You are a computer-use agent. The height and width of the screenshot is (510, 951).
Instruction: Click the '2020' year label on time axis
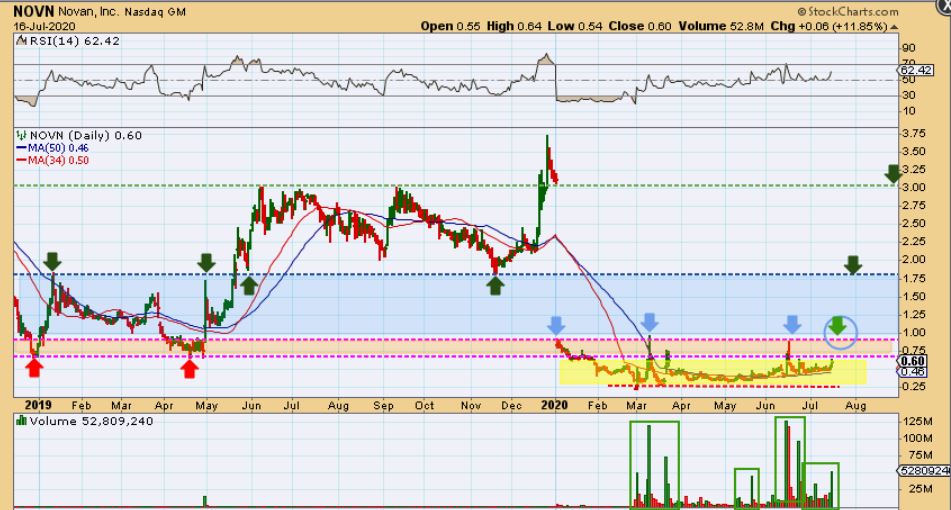(553, 405)
